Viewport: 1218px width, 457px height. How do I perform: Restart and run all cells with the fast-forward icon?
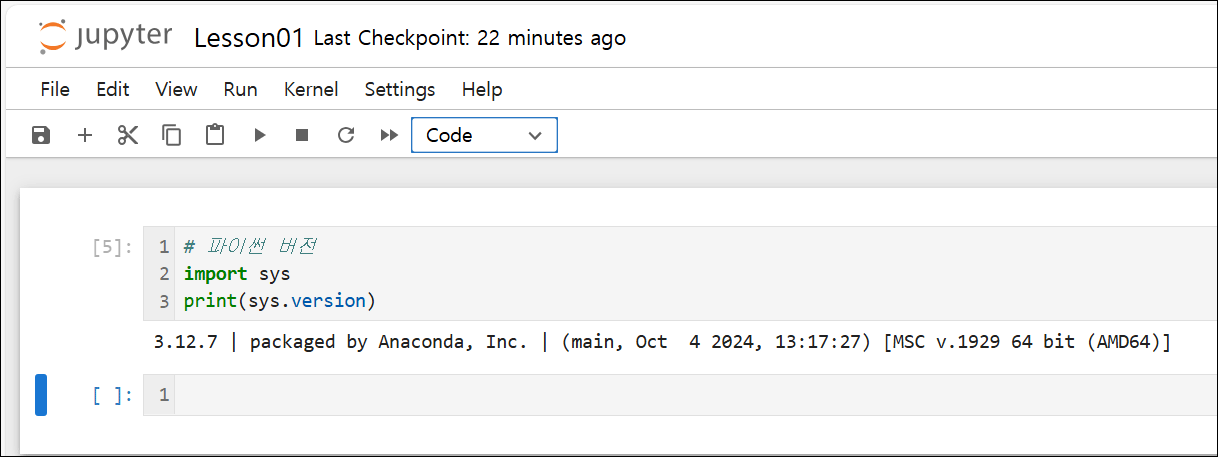tap(390, 135)
